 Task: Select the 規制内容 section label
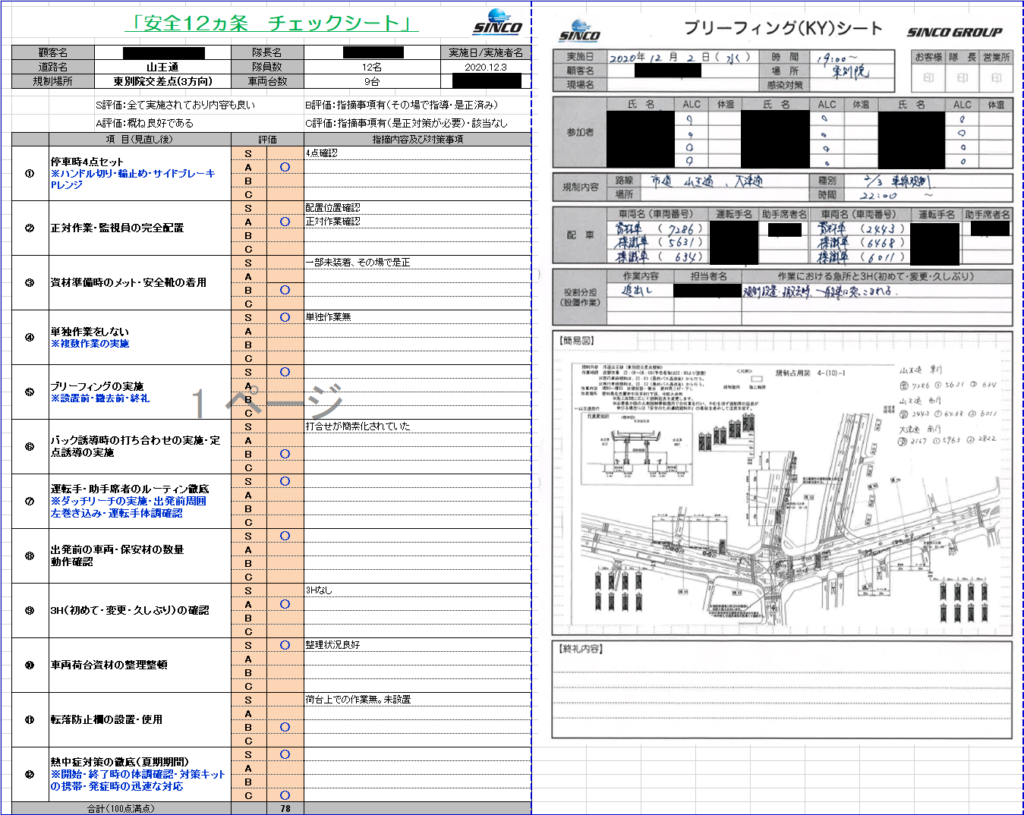pos(580,187)
